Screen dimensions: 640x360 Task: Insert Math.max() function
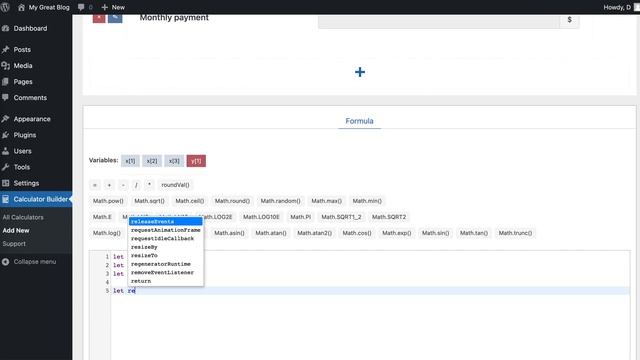pyautogui.click(x=327, y=201)
